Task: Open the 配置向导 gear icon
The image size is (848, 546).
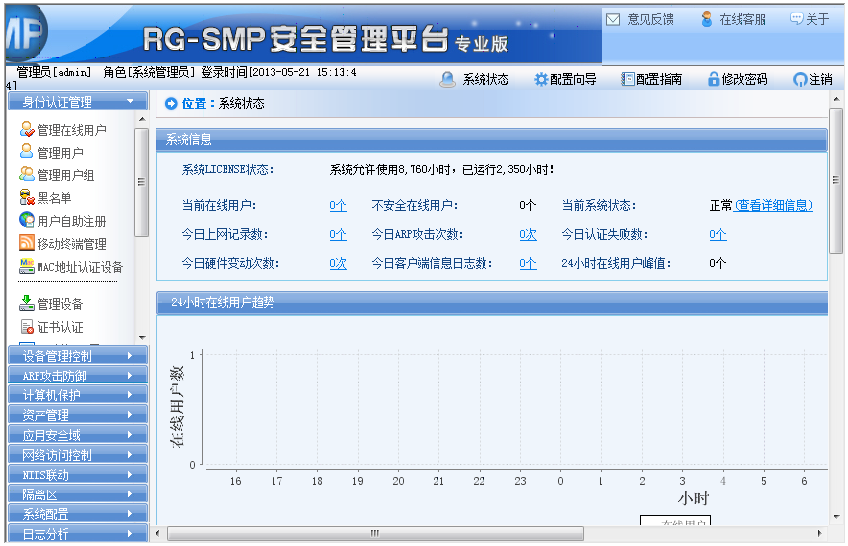Action: point(541,79)
